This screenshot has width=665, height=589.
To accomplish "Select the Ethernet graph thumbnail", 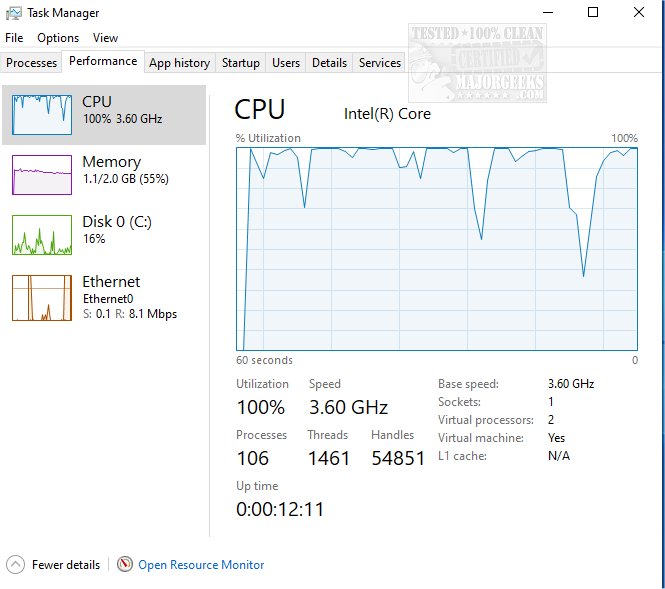I will point(42,297).
